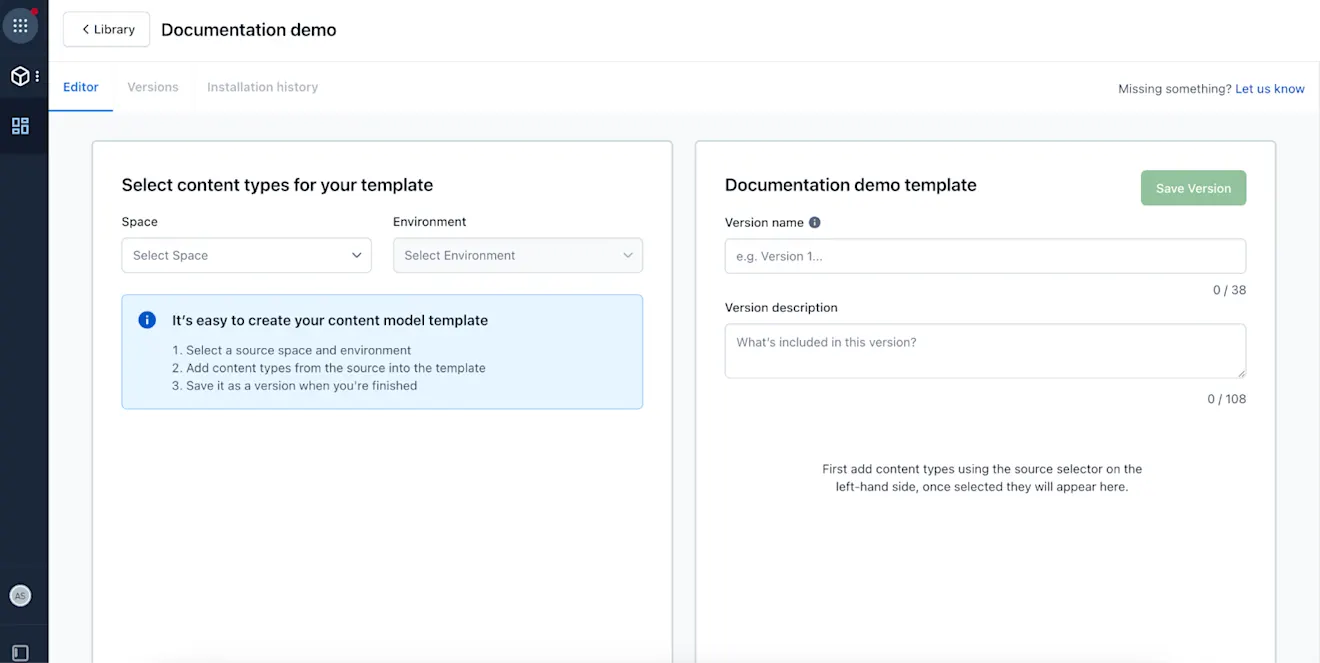Follow the Let us know link
1320x663 pixels.
pyautogui.click(x=1270, y=89)
